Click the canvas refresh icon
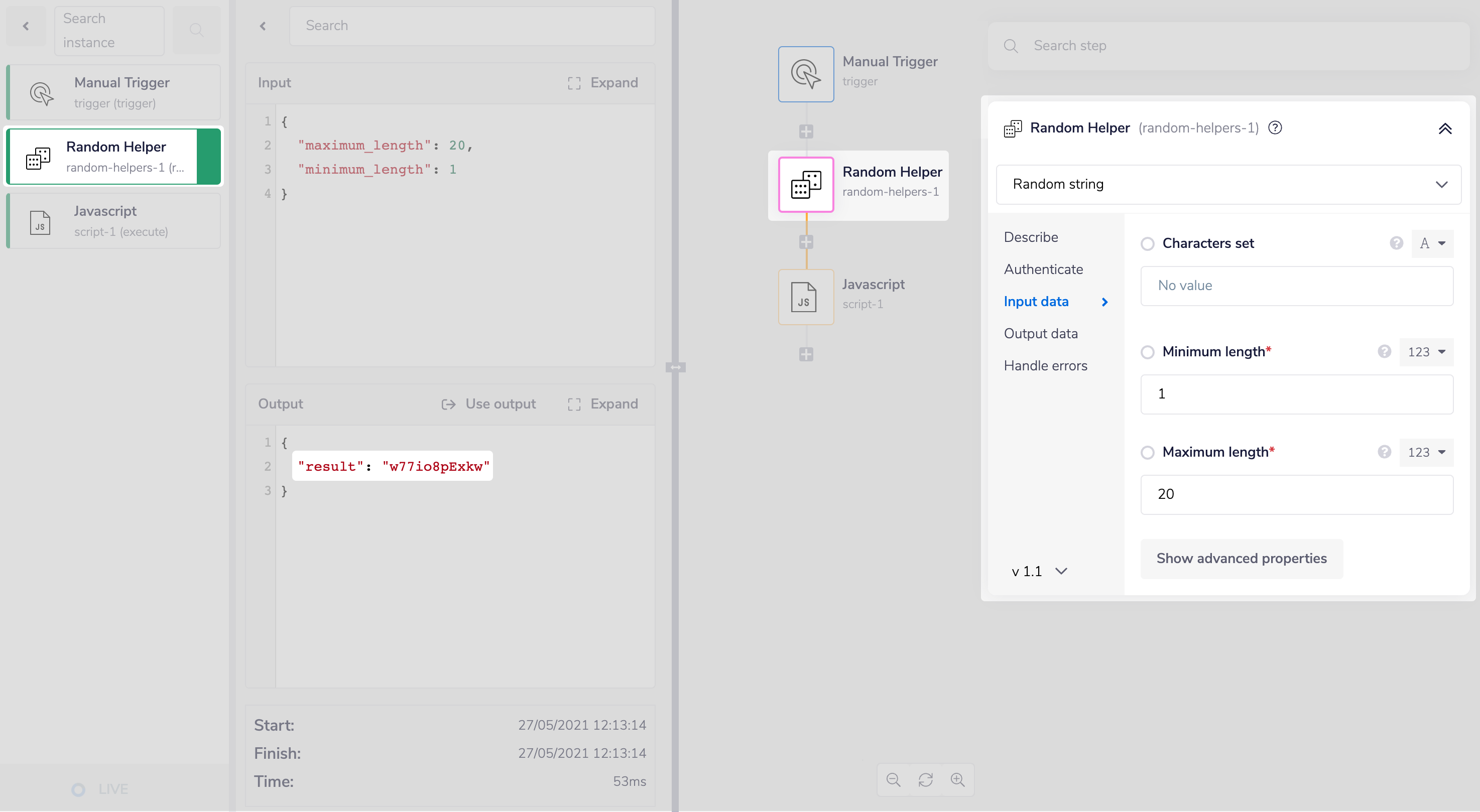 [x=926, y=779]
